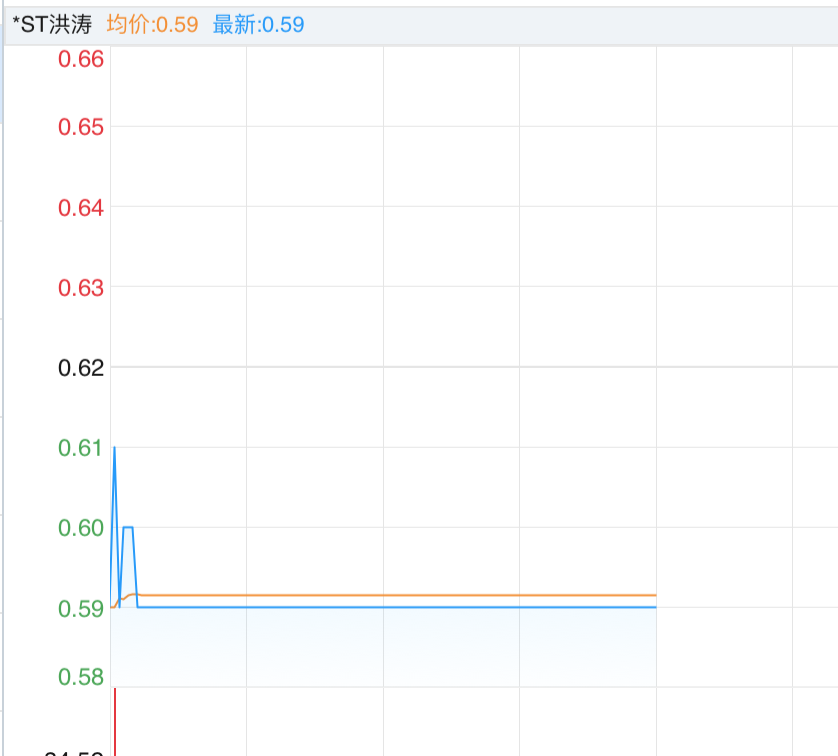Viewport: 838px width, 756px height.
Task: Select the 0.63 price level label
Action: click(81, 287)
